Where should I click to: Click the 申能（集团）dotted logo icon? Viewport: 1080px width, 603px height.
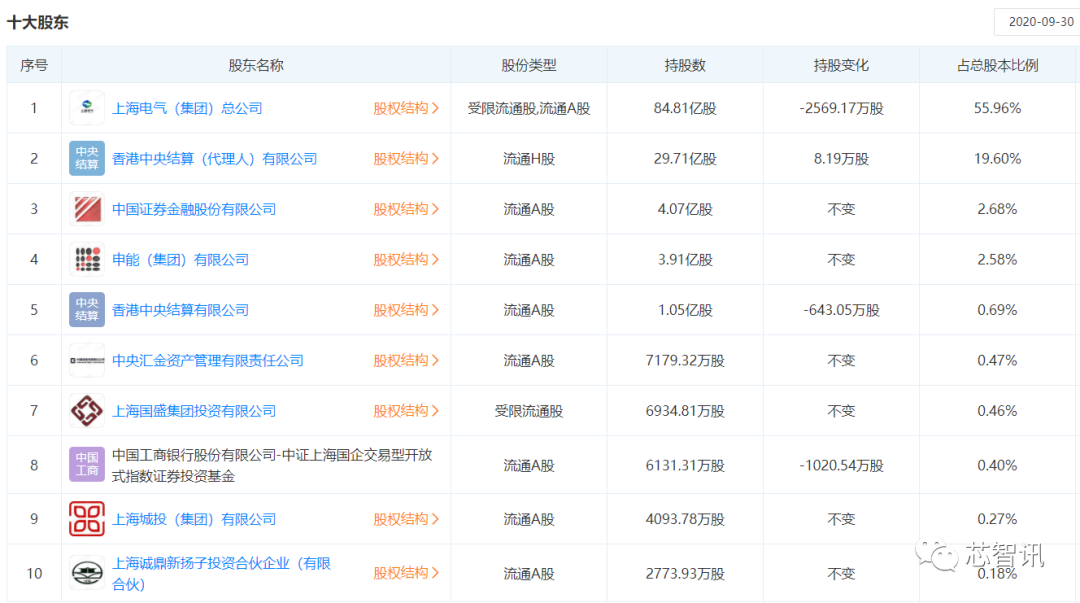pyautogui.click(x=87, y=260)
